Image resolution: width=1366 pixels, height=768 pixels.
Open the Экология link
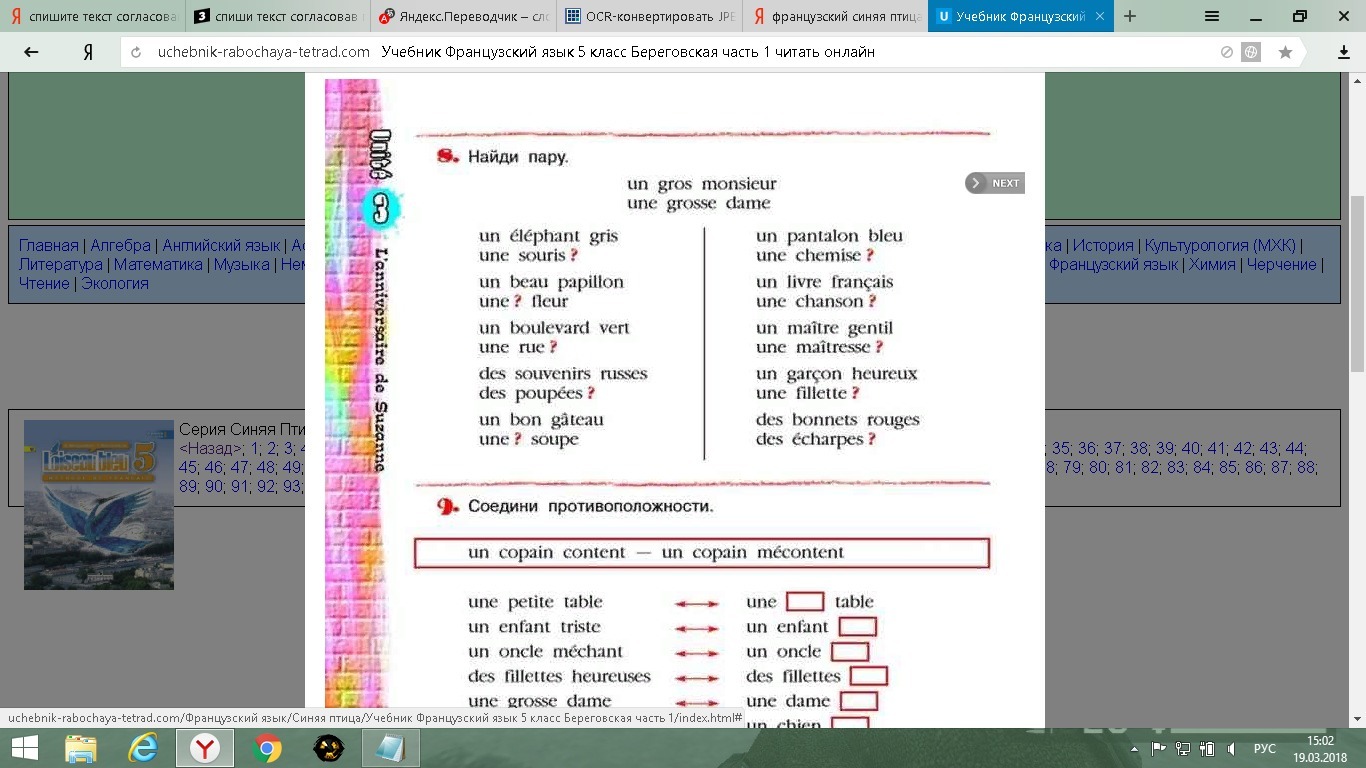pos(115,283)
